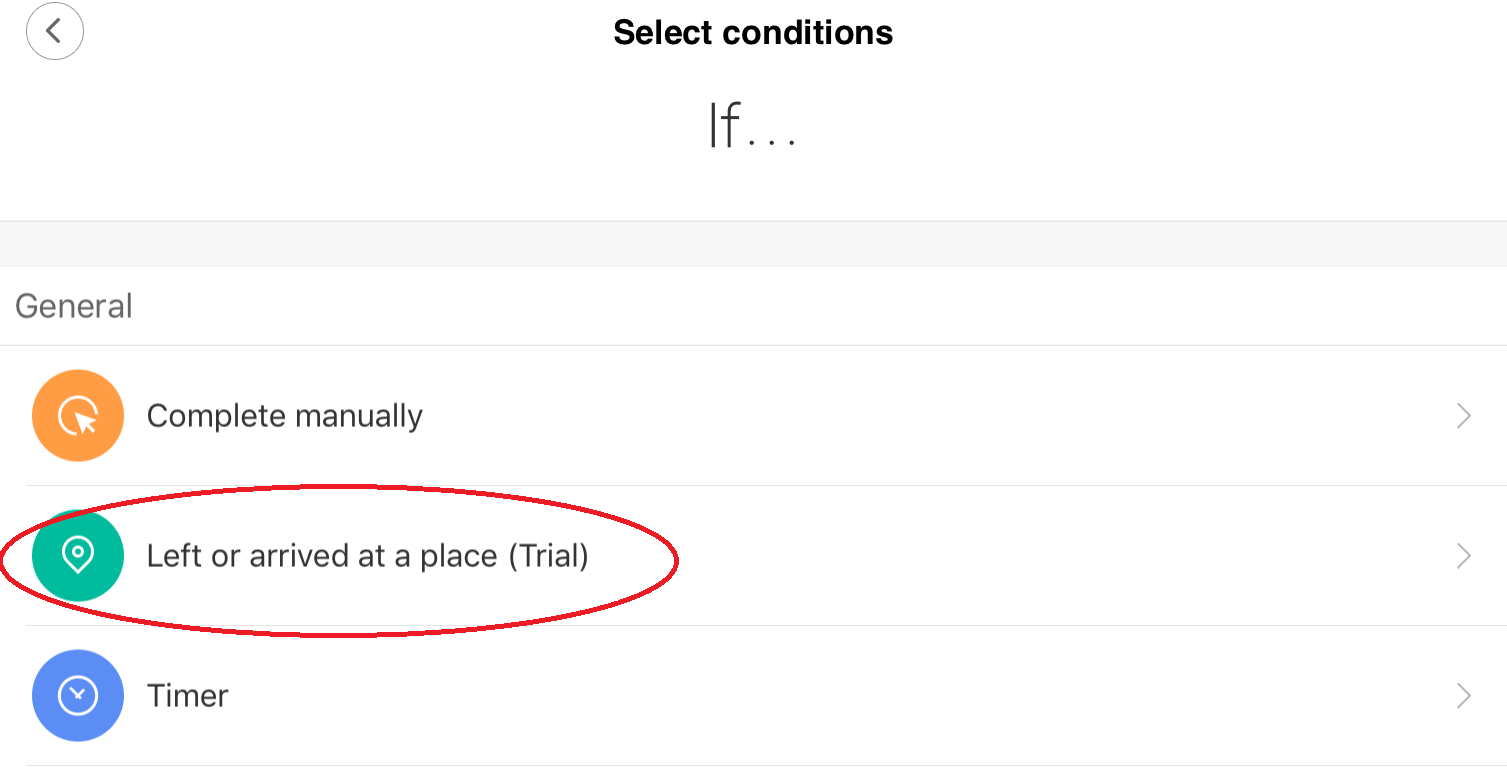This screenshot has width=1507, height=772.
Task: Click the (Trial) tag in the location label
Action: [x=548, y=556]
